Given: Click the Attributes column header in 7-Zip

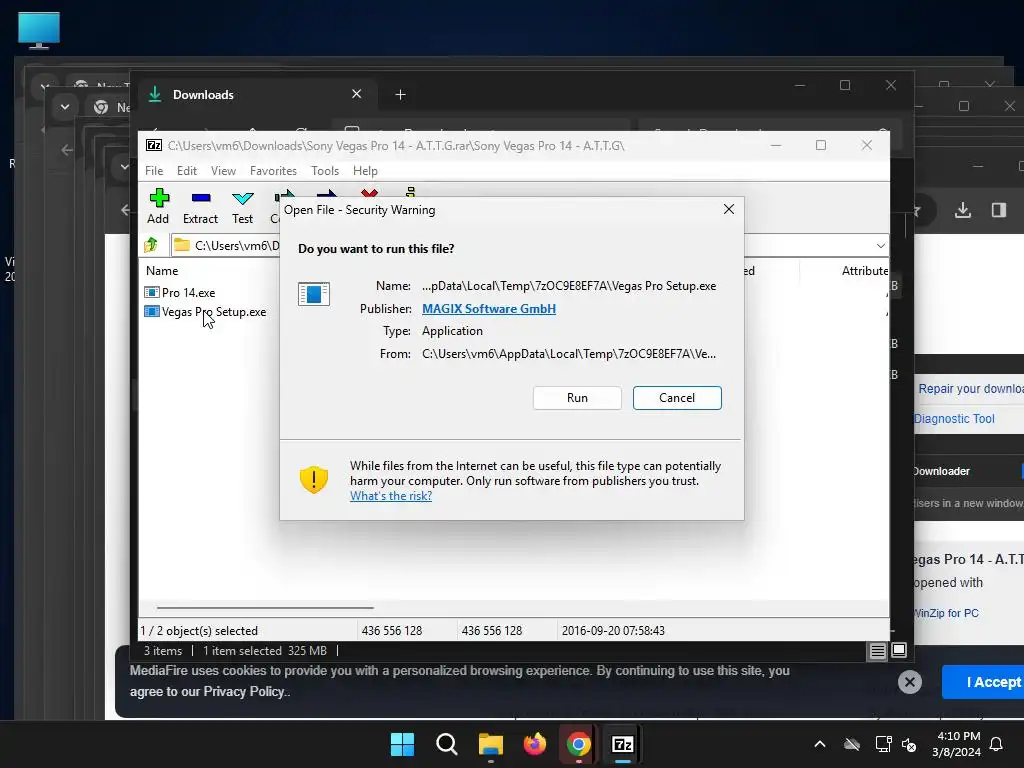Looking at the screenshot, I should click(865, 270).
